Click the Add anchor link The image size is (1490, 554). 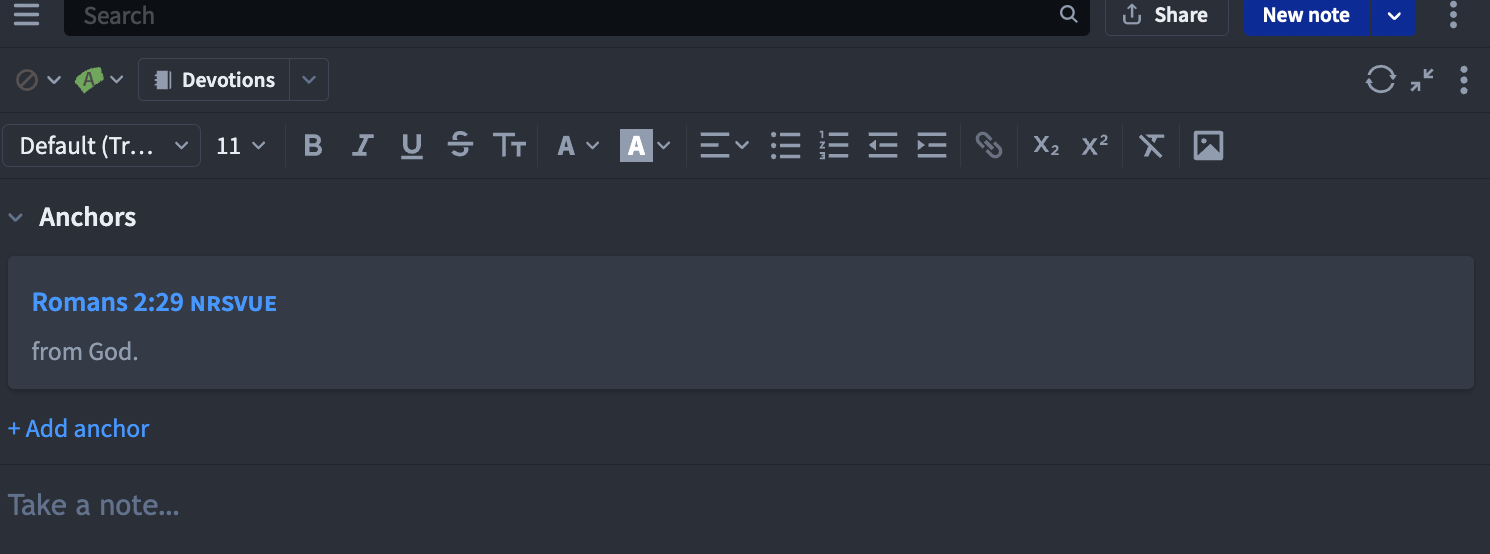(79, 429)
